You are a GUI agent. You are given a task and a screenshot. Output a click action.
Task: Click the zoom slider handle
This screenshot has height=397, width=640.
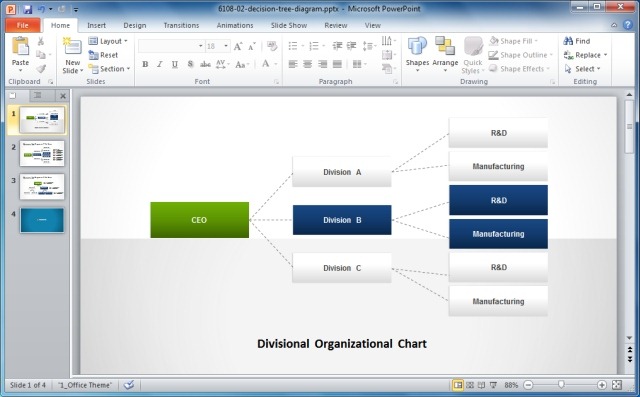(x=561, y=384)
